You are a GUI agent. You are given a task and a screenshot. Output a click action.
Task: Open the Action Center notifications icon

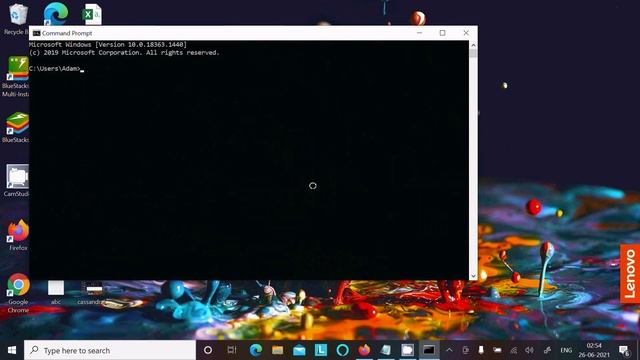[624, 350]
